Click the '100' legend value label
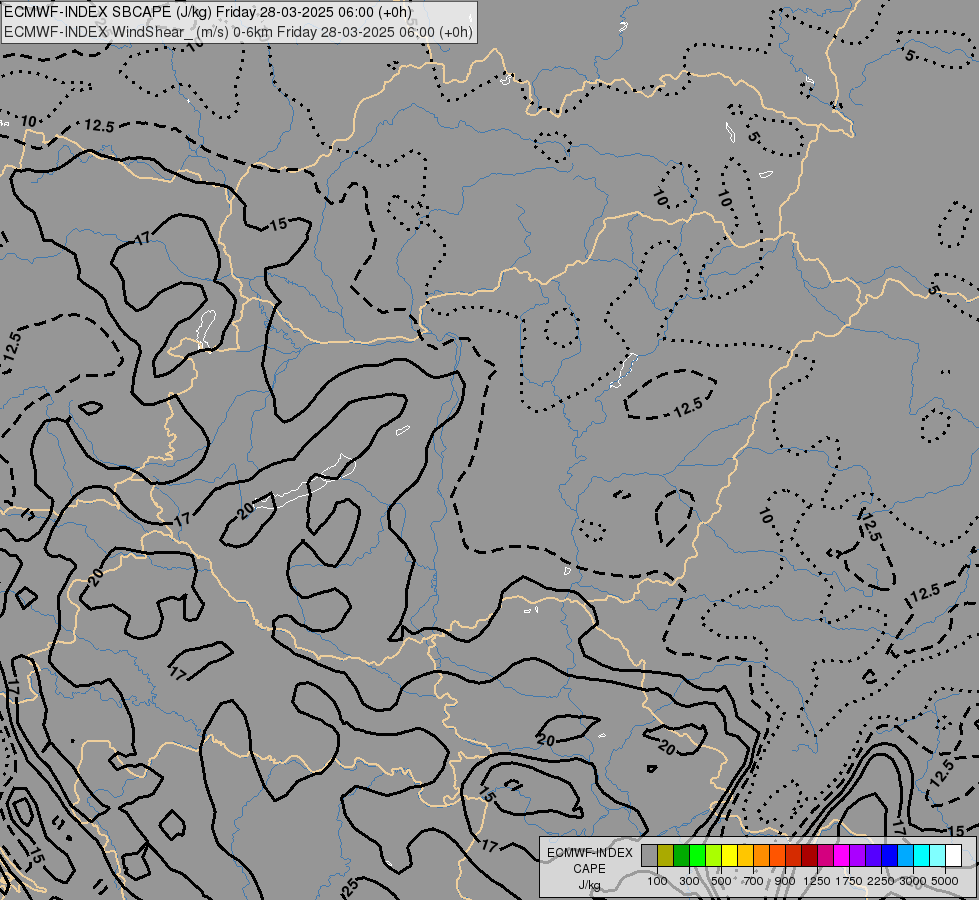This screenshot has width=979, height=900. coord(657,881)
